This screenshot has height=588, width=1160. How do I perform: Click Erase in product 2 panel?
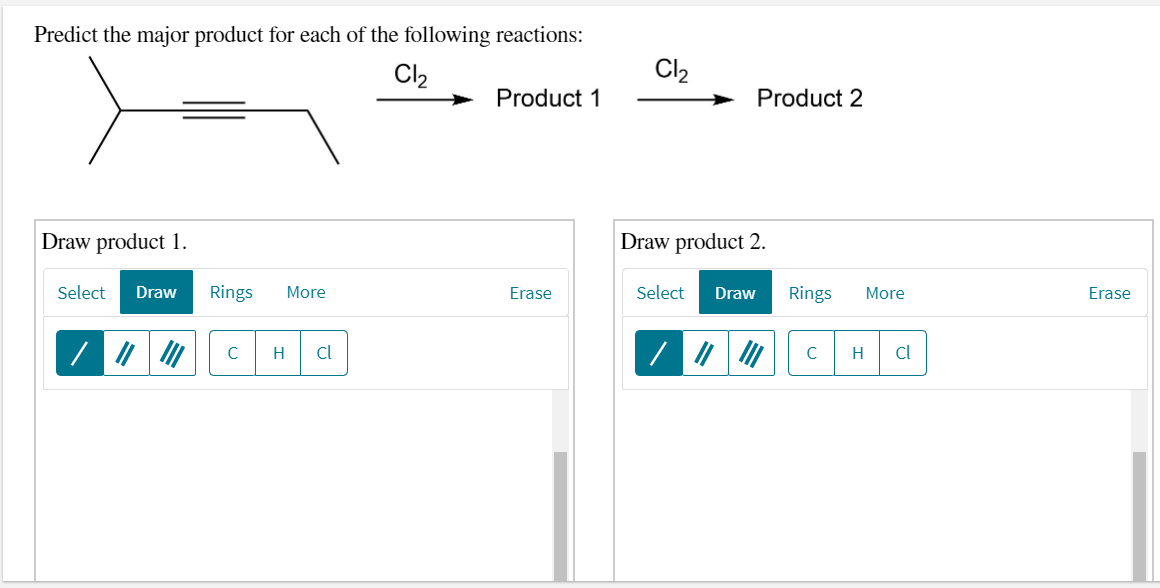1109,293
